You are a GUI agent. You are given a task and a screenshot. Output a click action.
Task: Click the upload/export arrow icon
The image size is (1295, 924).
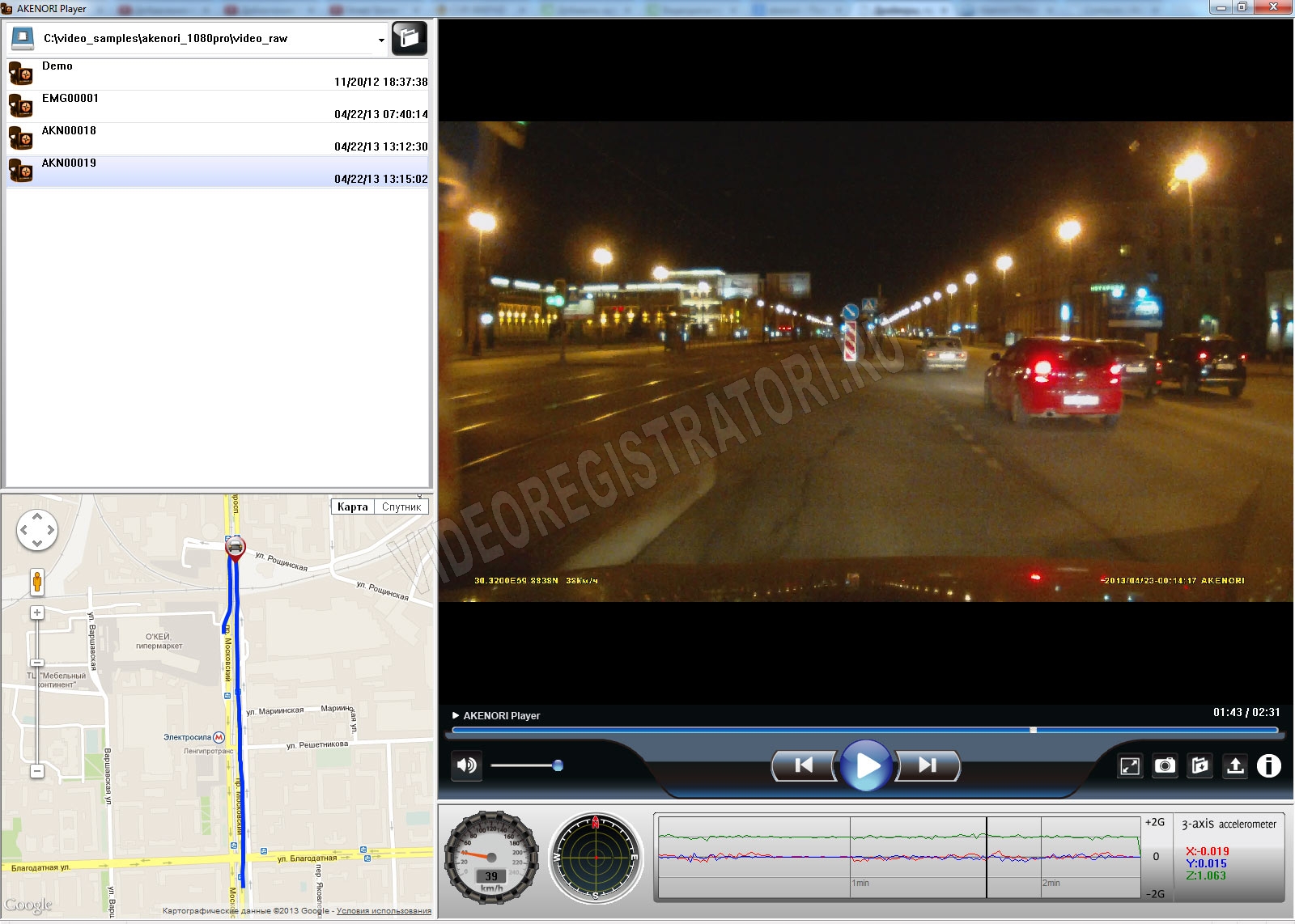(x=1235, y=765)
